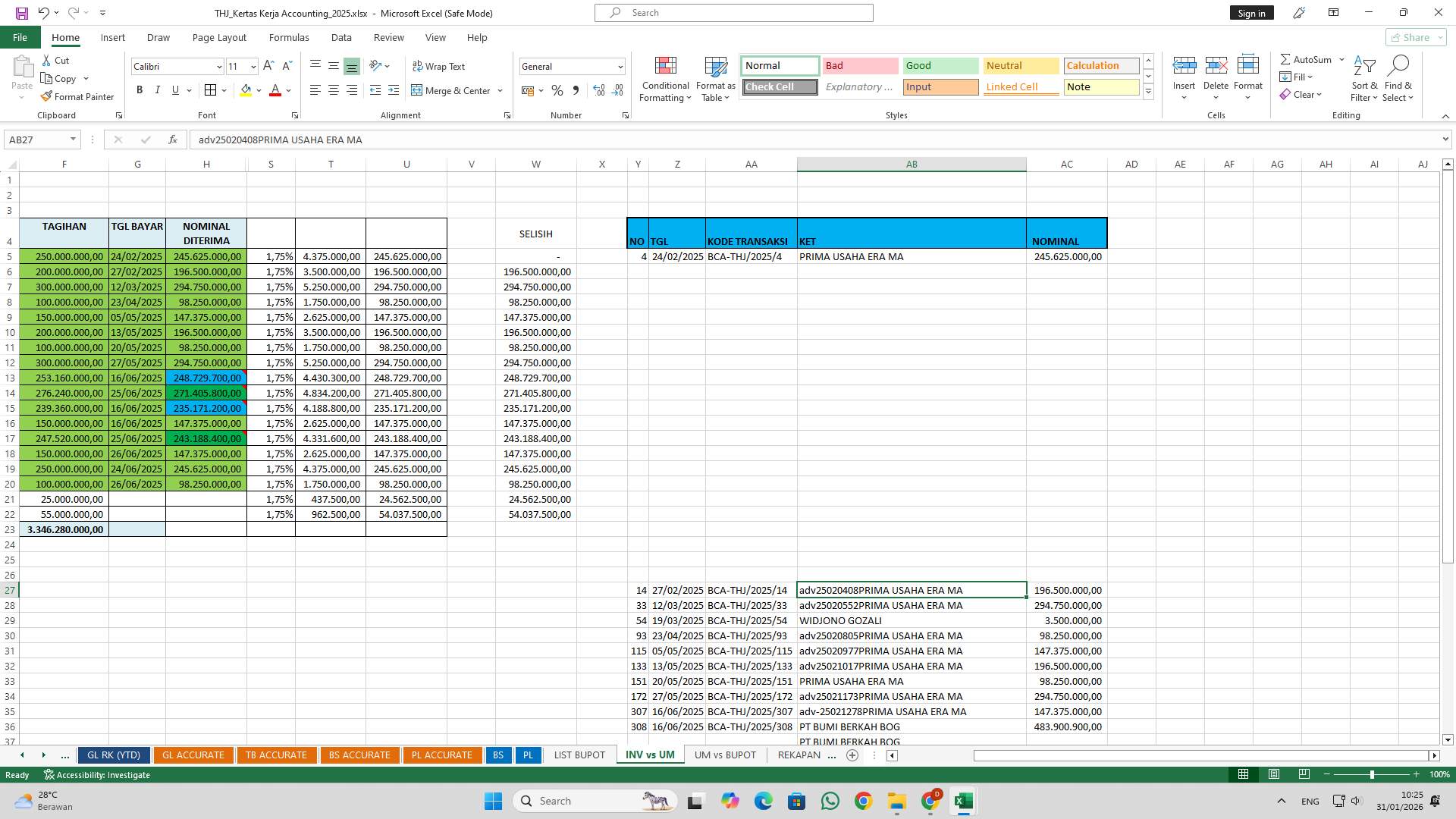Expand the Fill Color dropdown arrow
This screenshot has width=1456, height=819.
[x=257, y=90]
